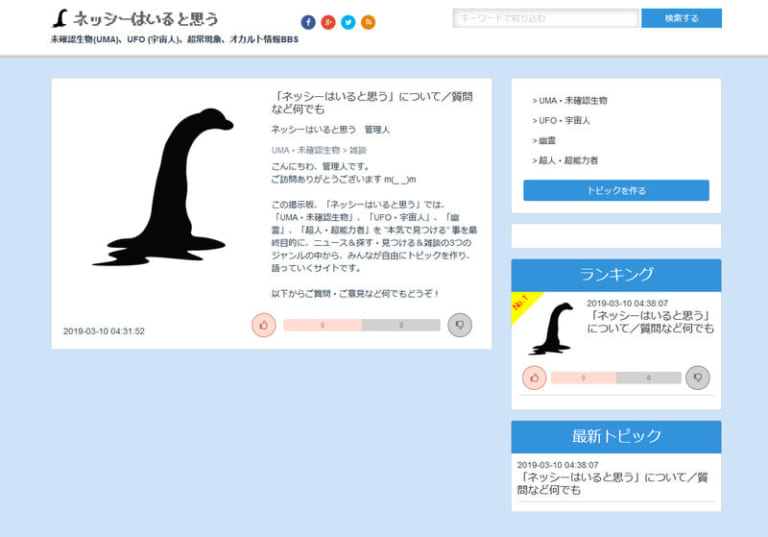Click ranking timestamp 2019-03-10 04:38:07
This screenshot has height=537, width=768.
(x=627, y=303)
